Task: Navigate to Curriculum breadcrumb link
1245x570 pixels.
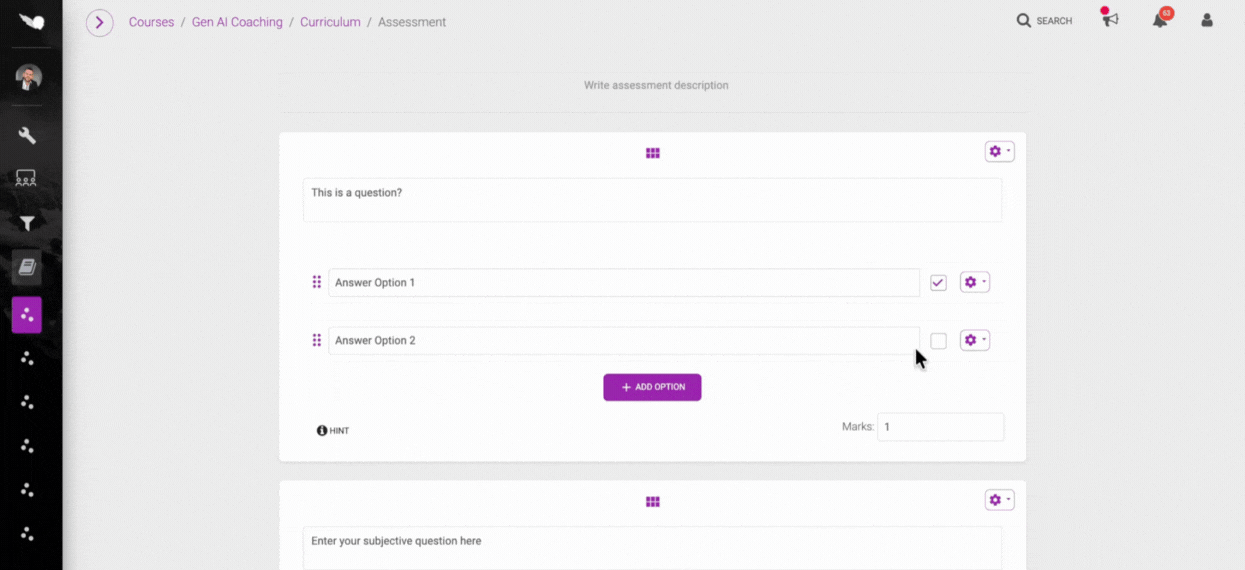Action: [x=330, y=22]
